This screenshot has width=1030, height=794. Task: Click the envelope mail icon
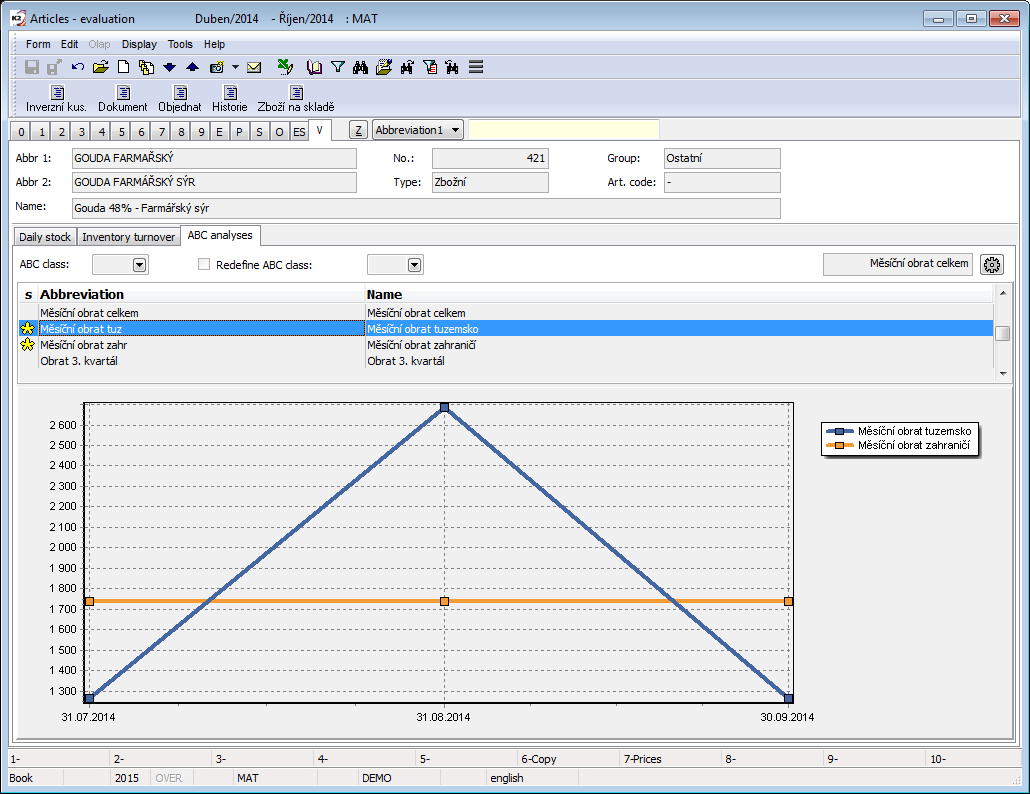pos(254,67)
